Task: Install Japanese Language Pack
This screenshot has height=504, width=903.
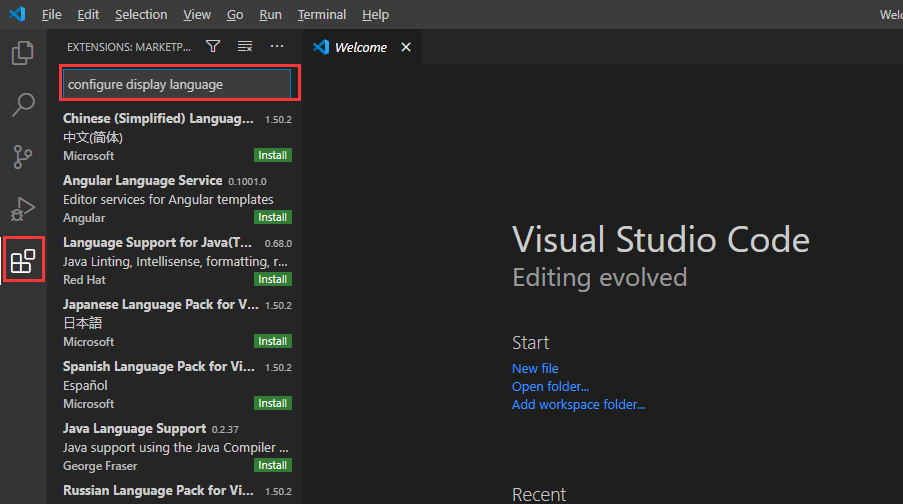Action: 272,341
